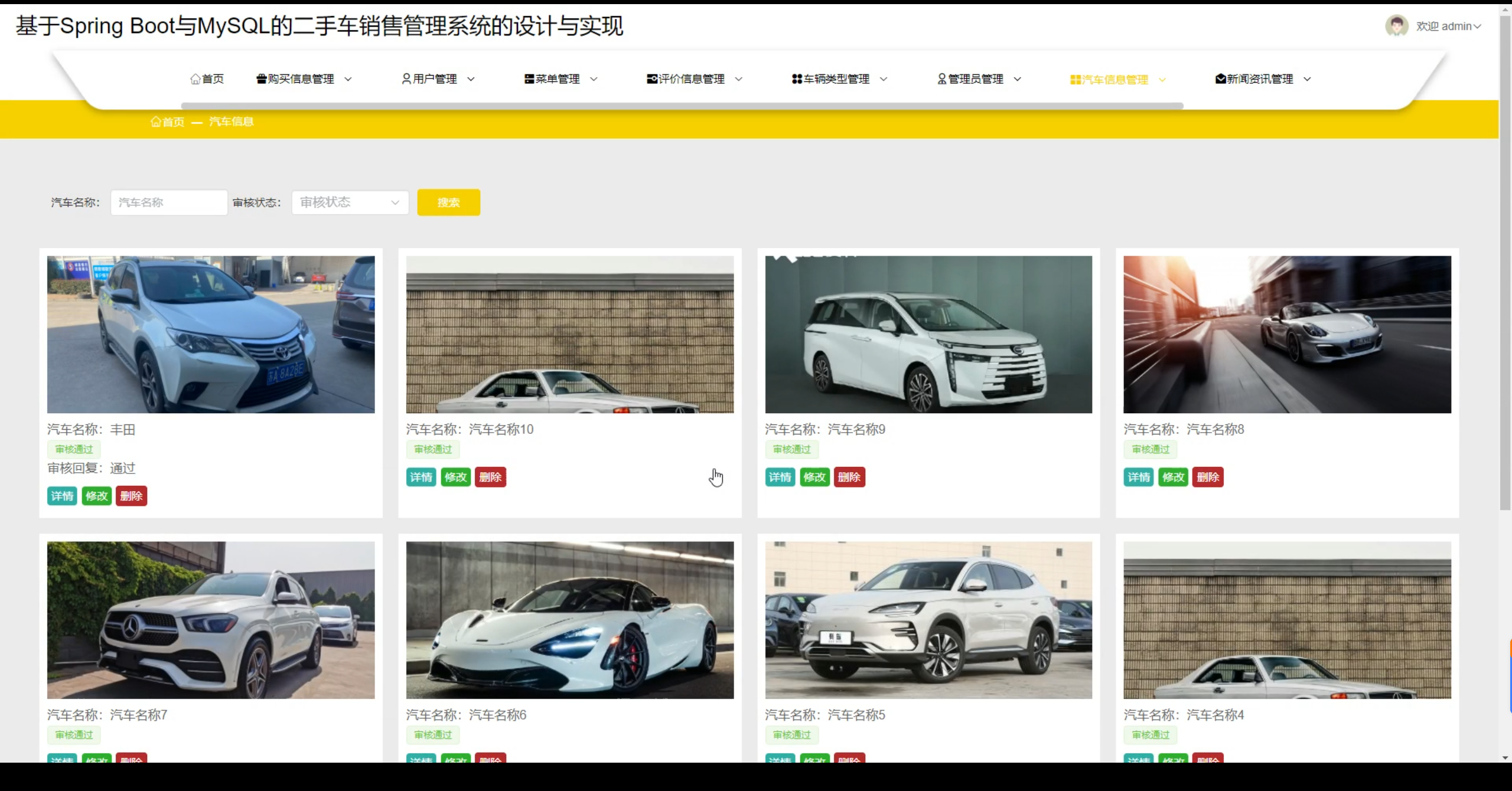Click the home icon in navigation bar
The height and width of the screenshot is (791, 1512).
[195, 79]
